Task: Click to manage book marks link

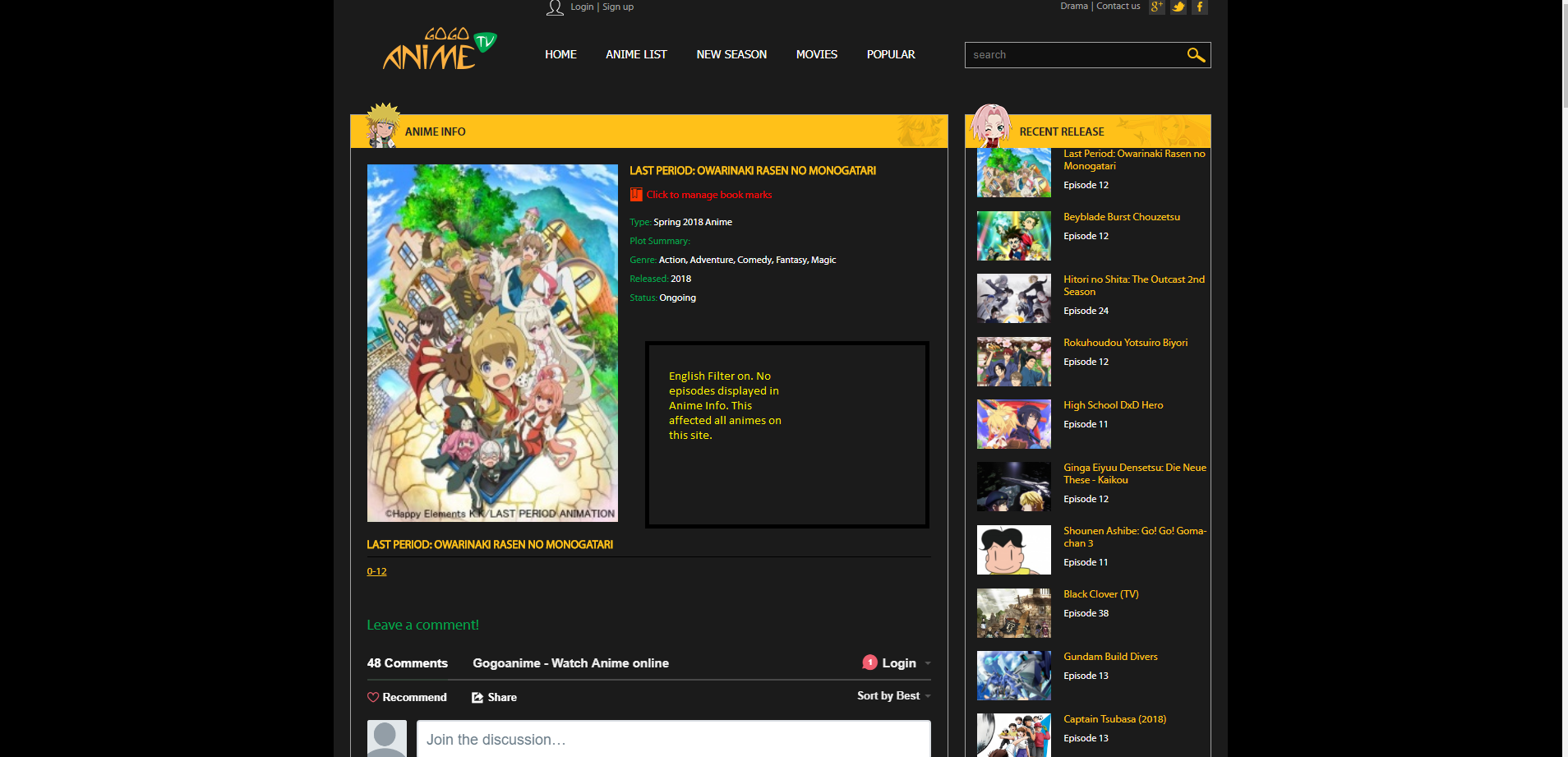Action: click(x=709, y=195)
